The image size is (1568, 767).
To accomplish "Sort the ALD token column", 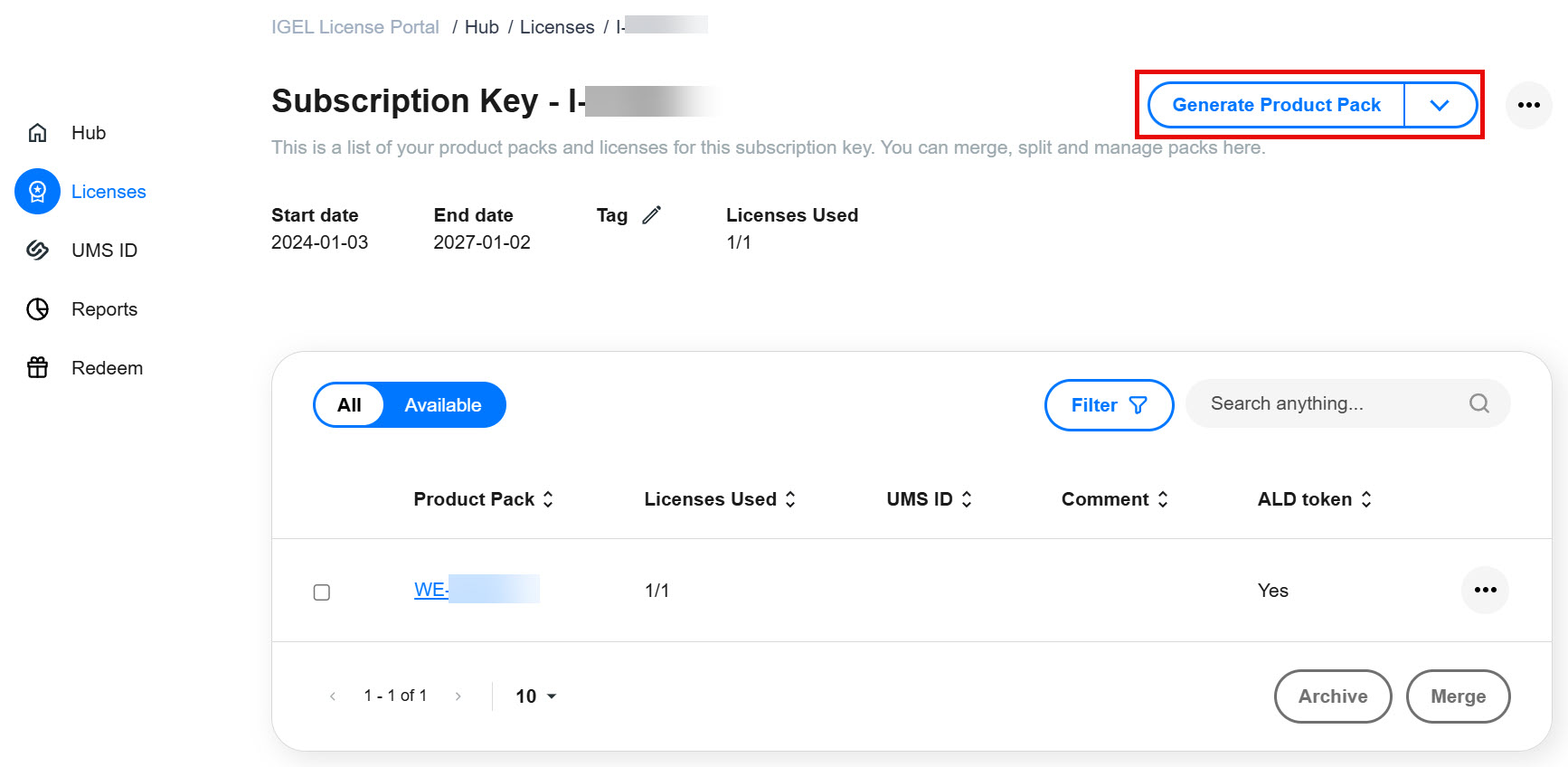I will (x=1366, y=498).
